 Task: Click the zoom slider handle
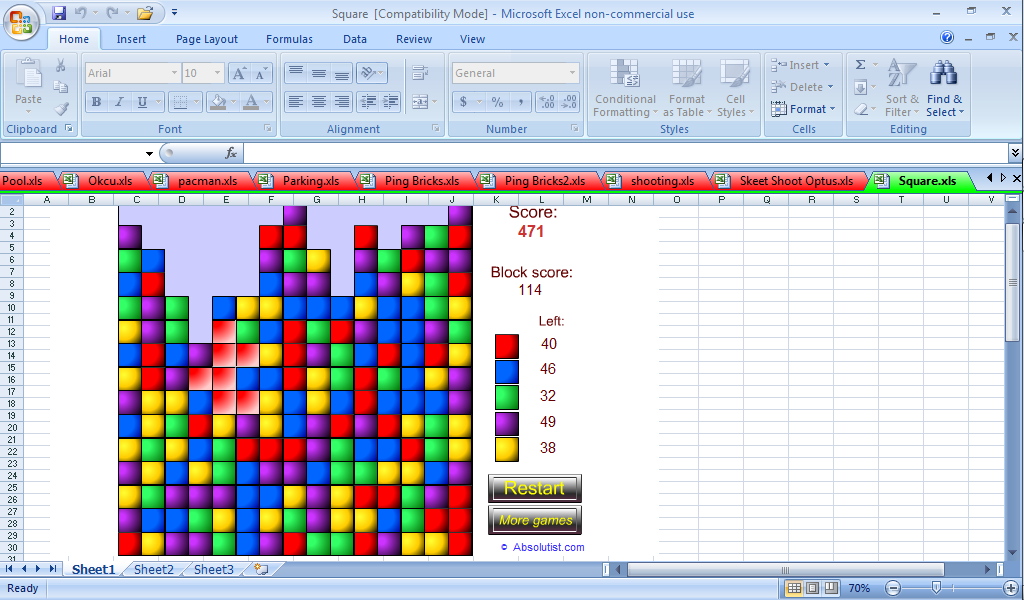(936, 588)
